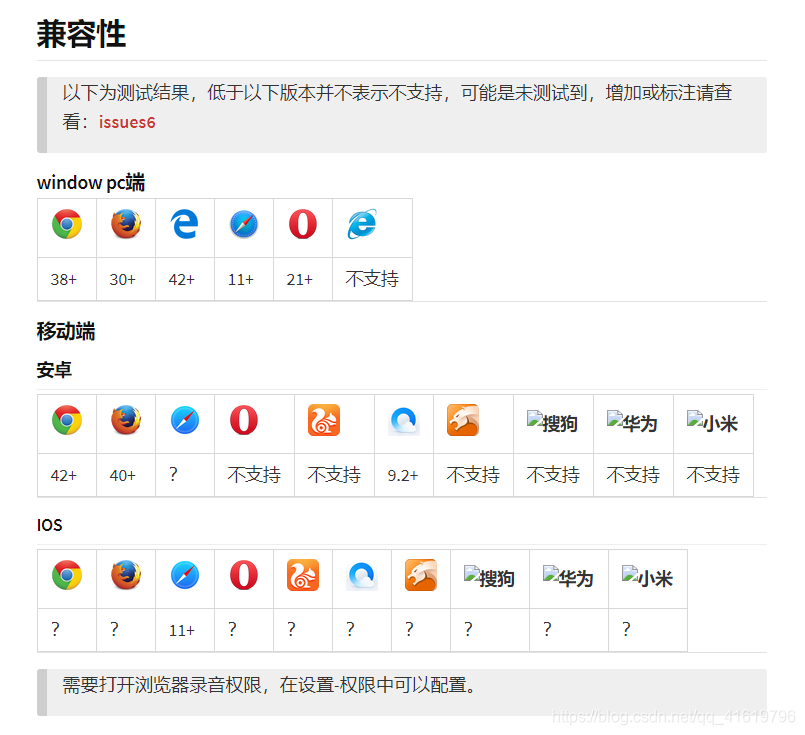The width and height of the screenshot is (805, 735).
Task: Click Internet Explorer icon in pc table
Action: click(x=362, y=224)
